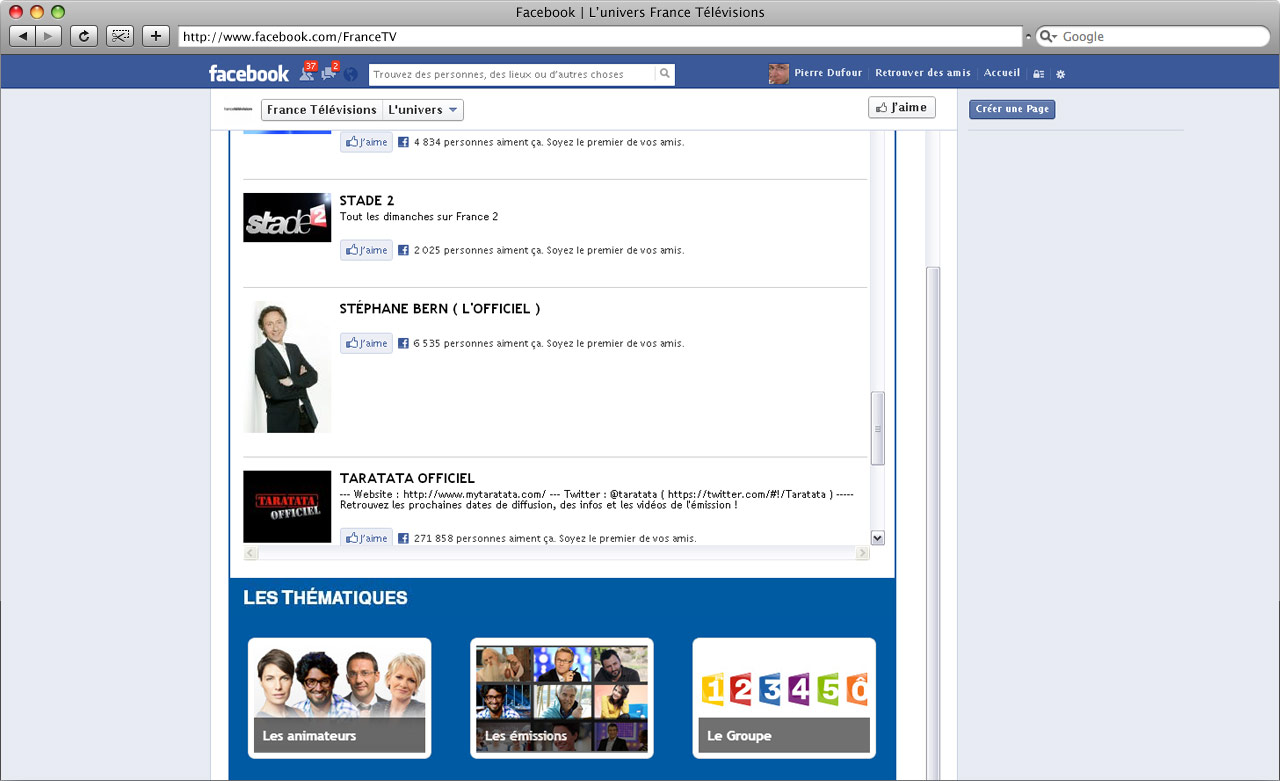The height and width of the screenshot is (781, 1280).
Task: Open privacy shortcuts icon next to Accueil
Action: pos(1039,74)
